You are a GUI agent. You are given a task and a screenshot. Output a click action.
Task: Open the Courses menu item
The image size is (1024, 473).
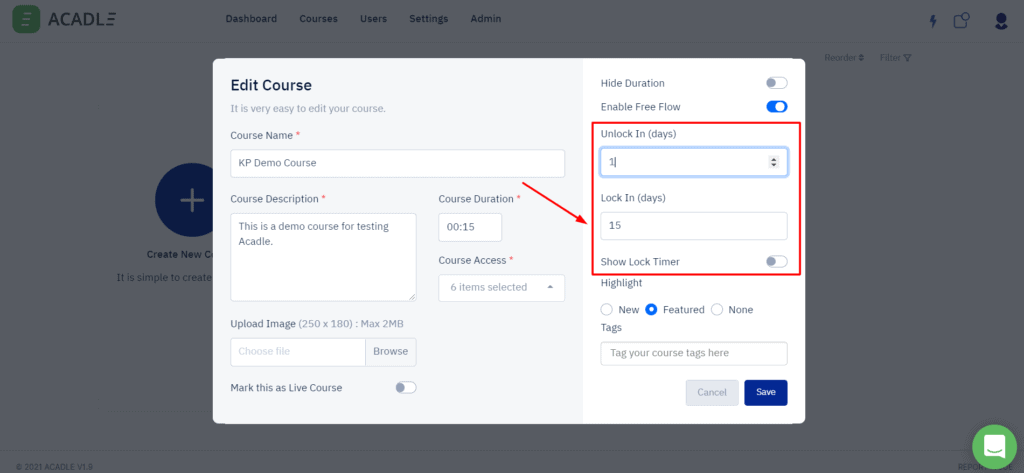coord(318,19)
